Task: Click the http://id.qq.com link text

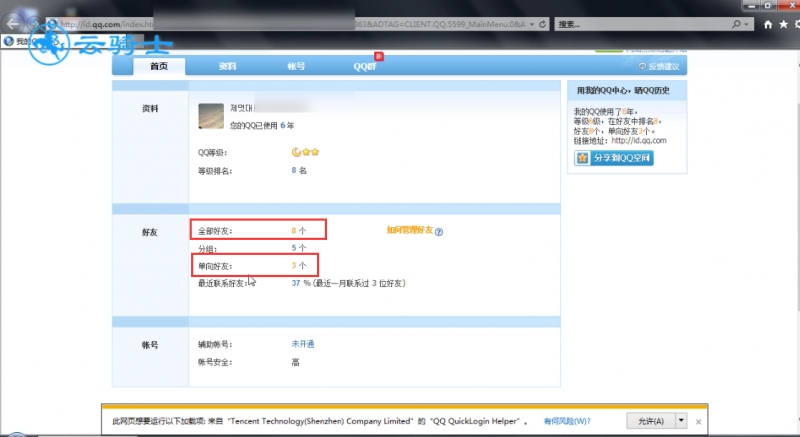Action: (x=639, y=141)
